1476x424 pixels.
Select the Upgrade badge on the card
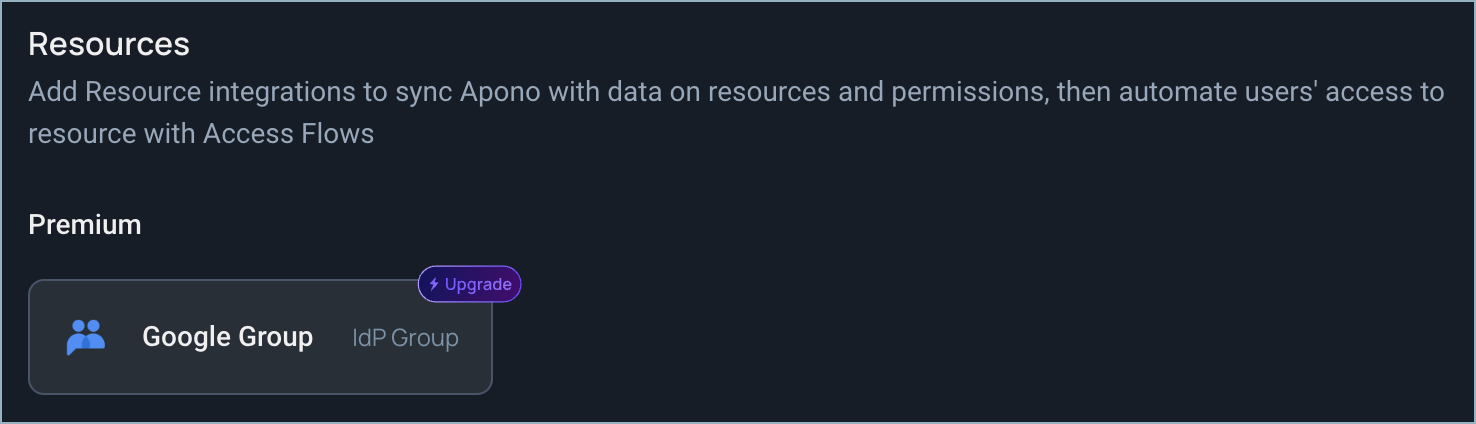click(x=469, y=284)
